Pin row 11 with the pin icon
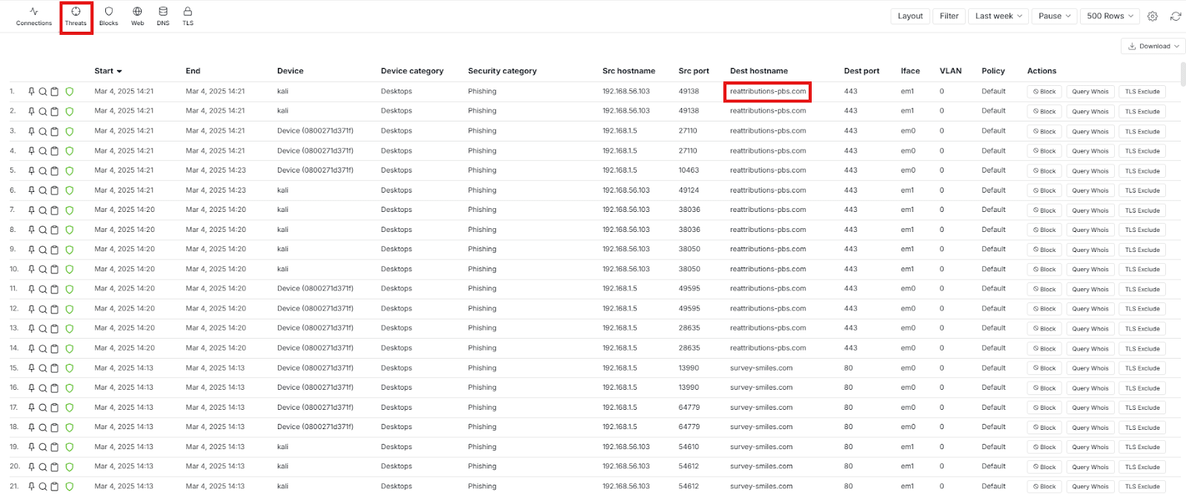Viewport: 1186px width, 495px height. [31, 288]
